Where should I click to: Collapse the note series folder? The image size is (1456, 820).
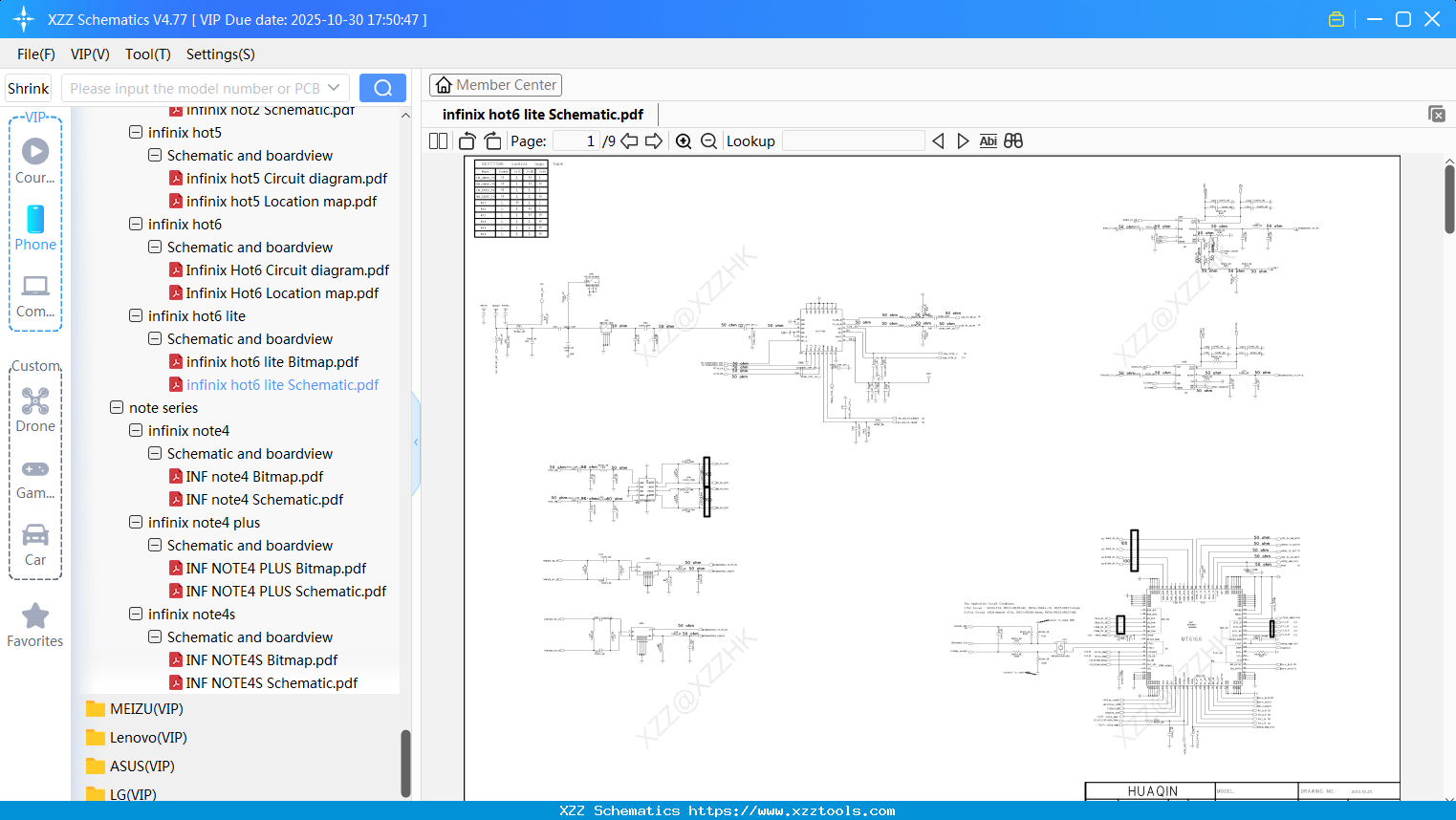[x=117, y=407]
